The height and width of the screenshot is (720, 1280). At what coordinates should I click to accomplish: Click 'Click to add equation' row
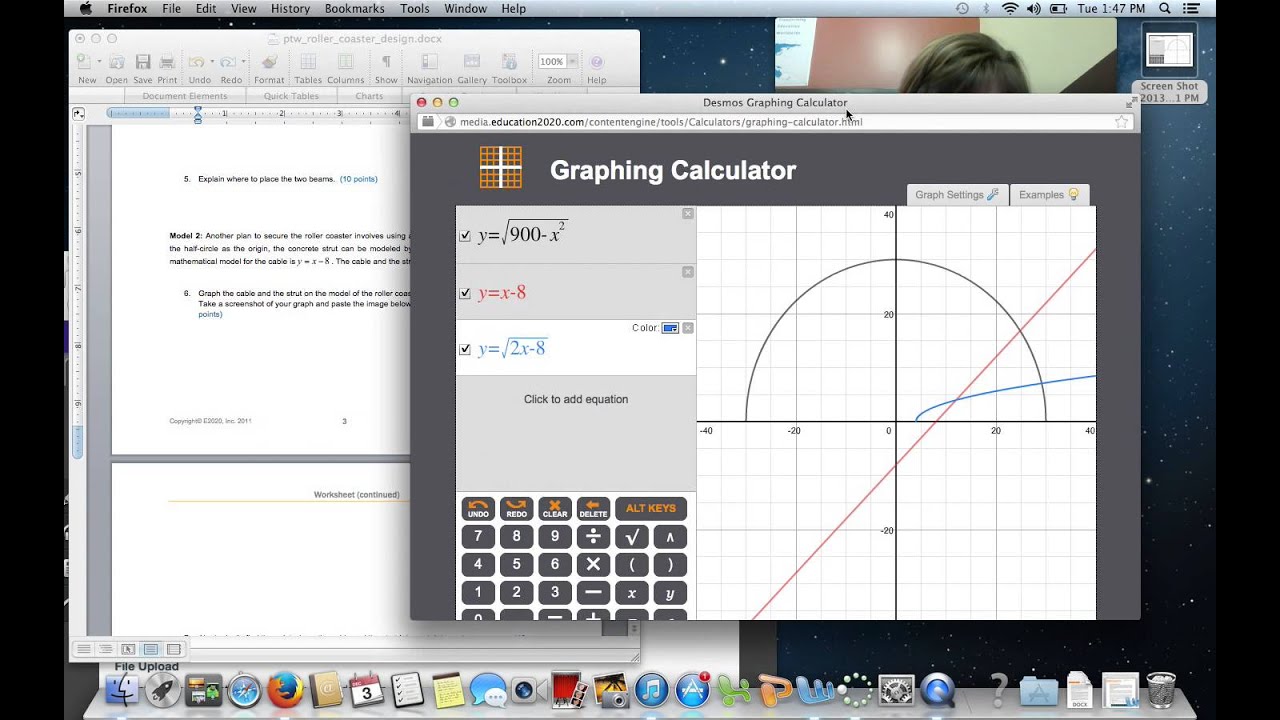(576, 399)
